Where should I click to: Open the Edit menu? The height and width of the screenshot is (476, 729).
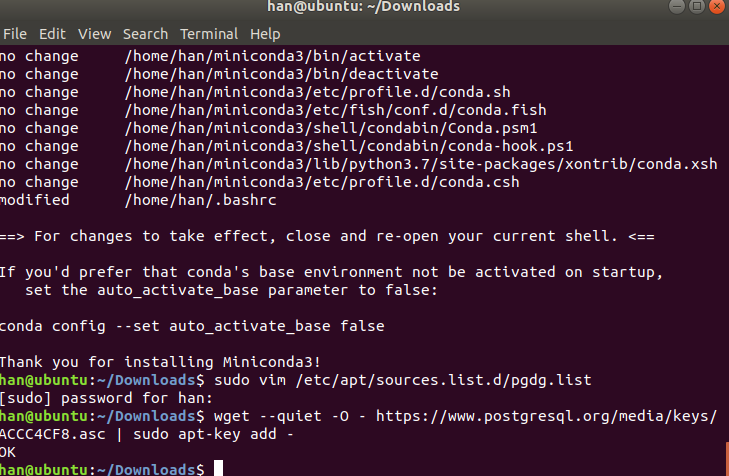pyautogui.click(x=52, y=34)
